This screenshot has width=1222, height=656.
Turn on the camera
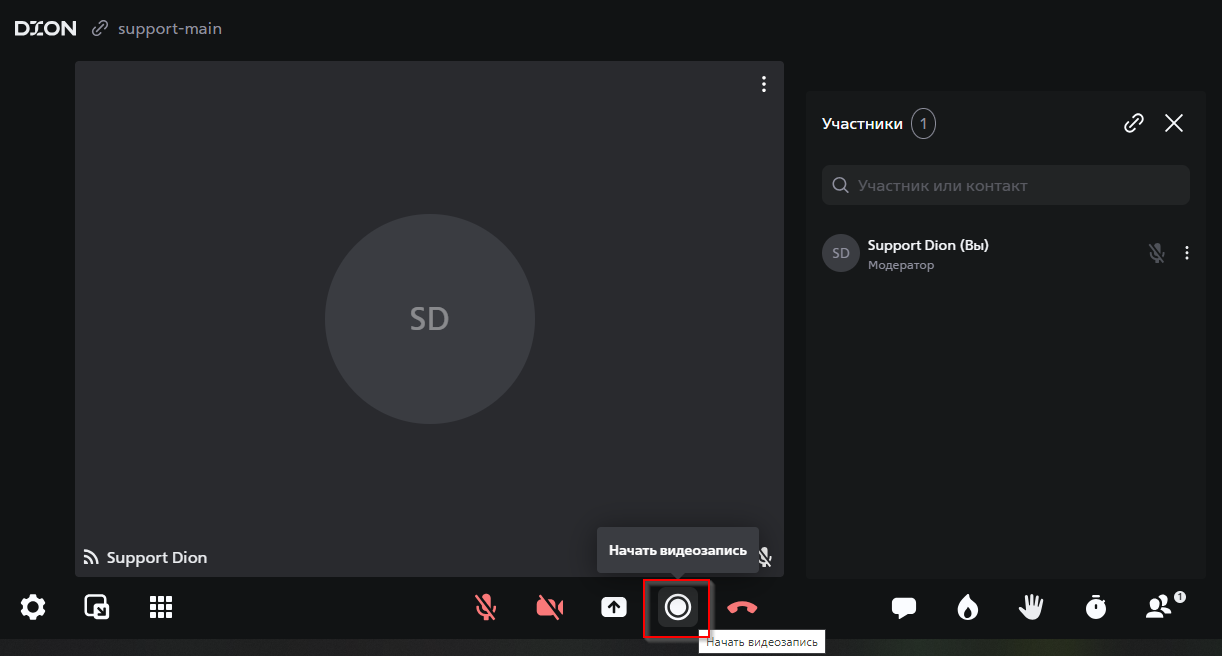coord(550,607)
